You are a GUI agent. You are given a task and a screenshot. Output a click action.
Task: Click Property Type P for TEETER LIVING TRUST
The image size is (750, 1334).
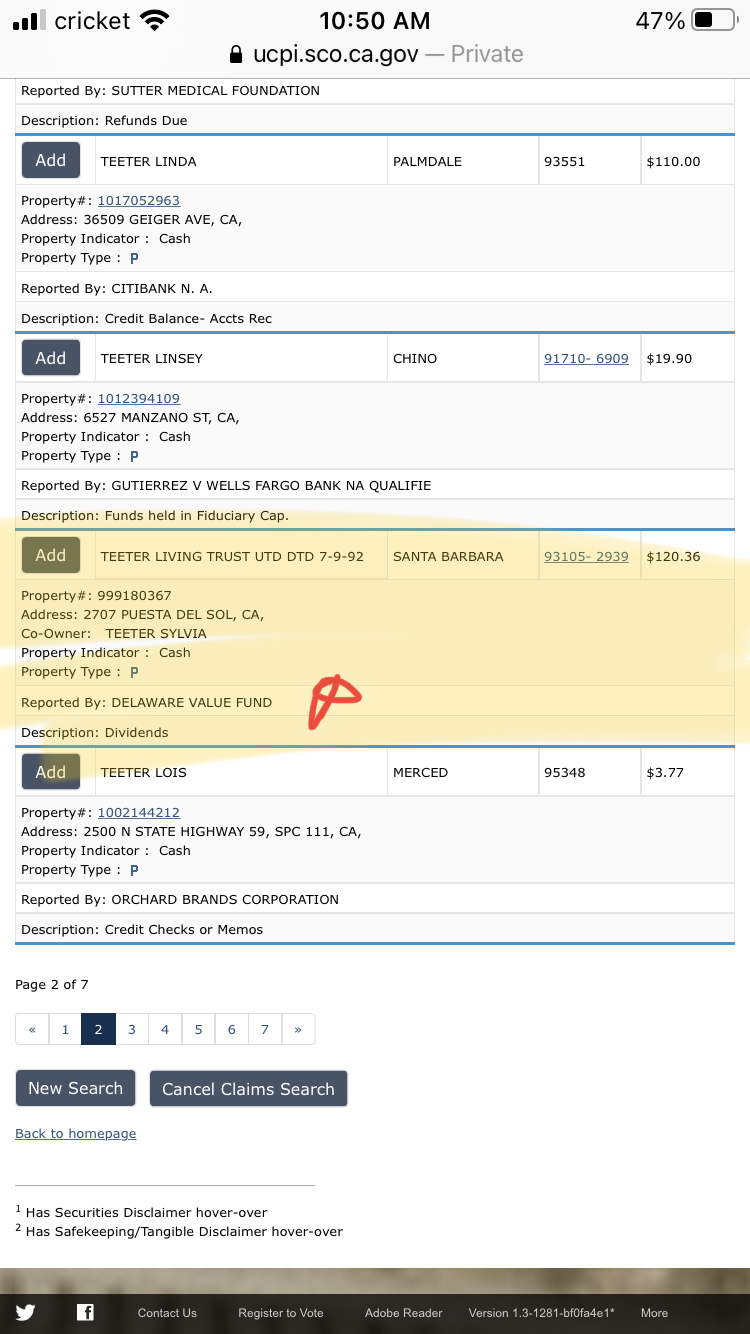click(134, 672)
